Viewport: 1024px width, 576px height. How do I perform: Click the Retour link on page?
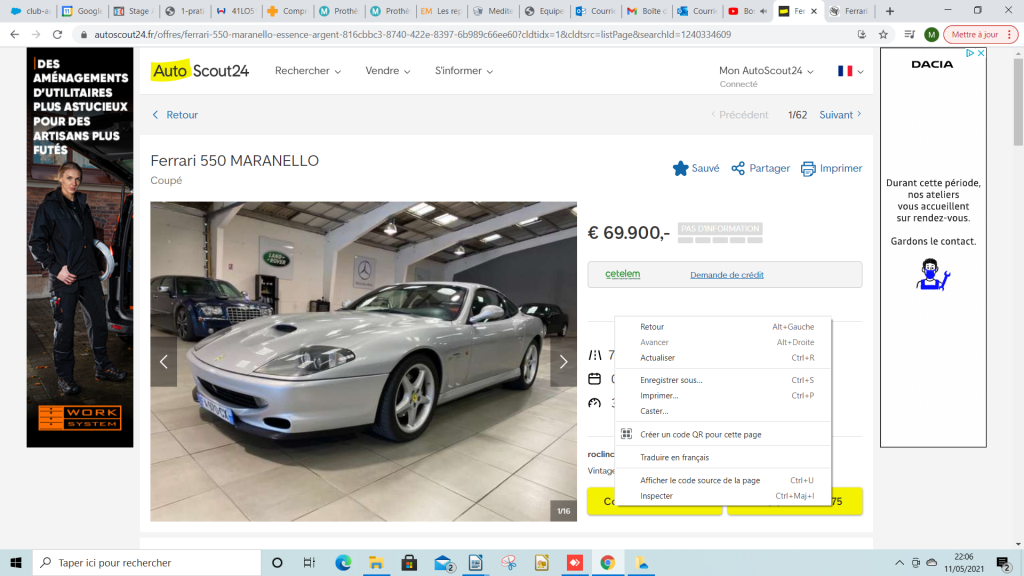coord(175,115)
